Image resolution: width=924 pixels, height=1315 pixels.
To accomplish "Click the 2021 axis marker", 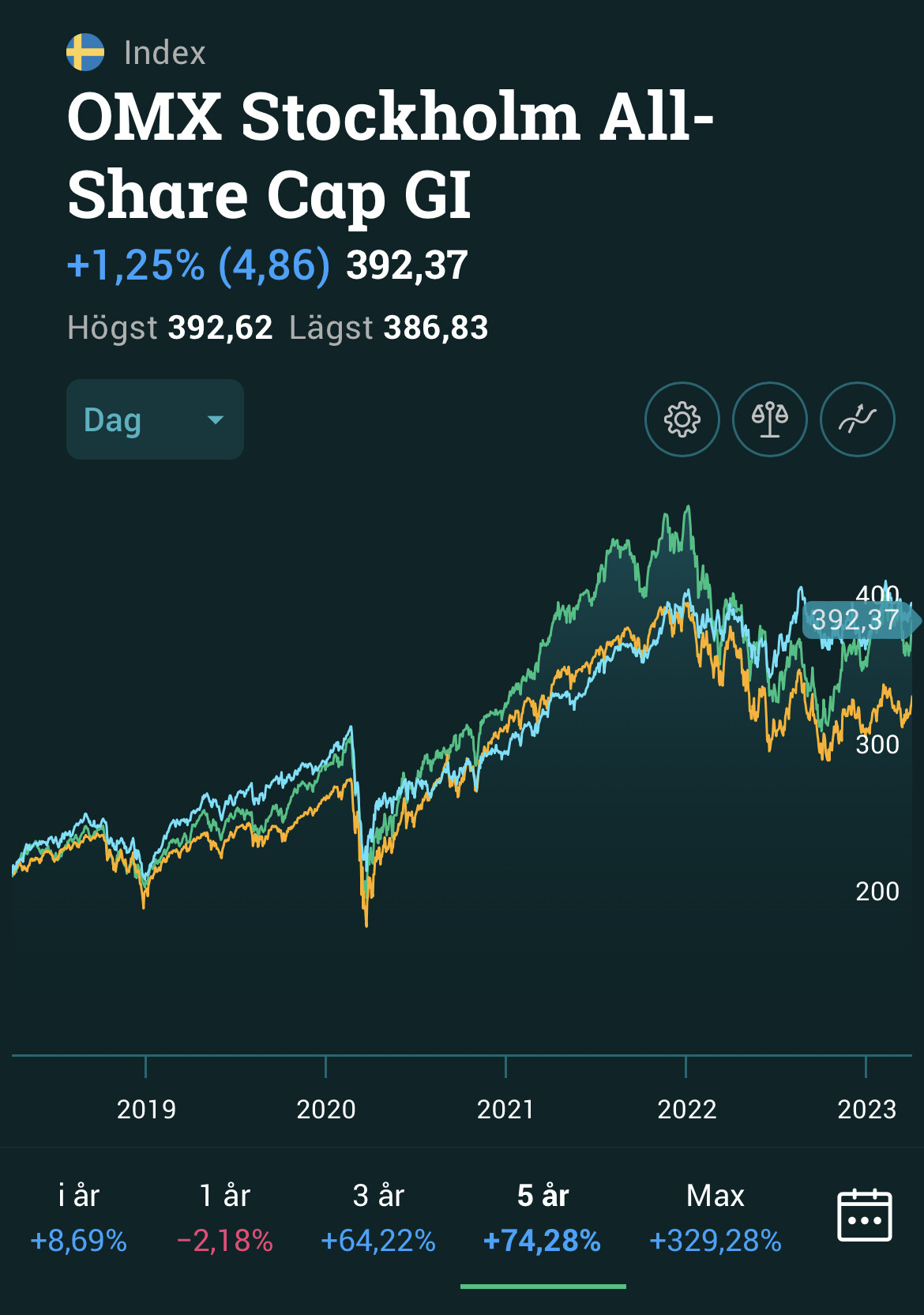I will pyautogui.click(x=505, y=1109).
